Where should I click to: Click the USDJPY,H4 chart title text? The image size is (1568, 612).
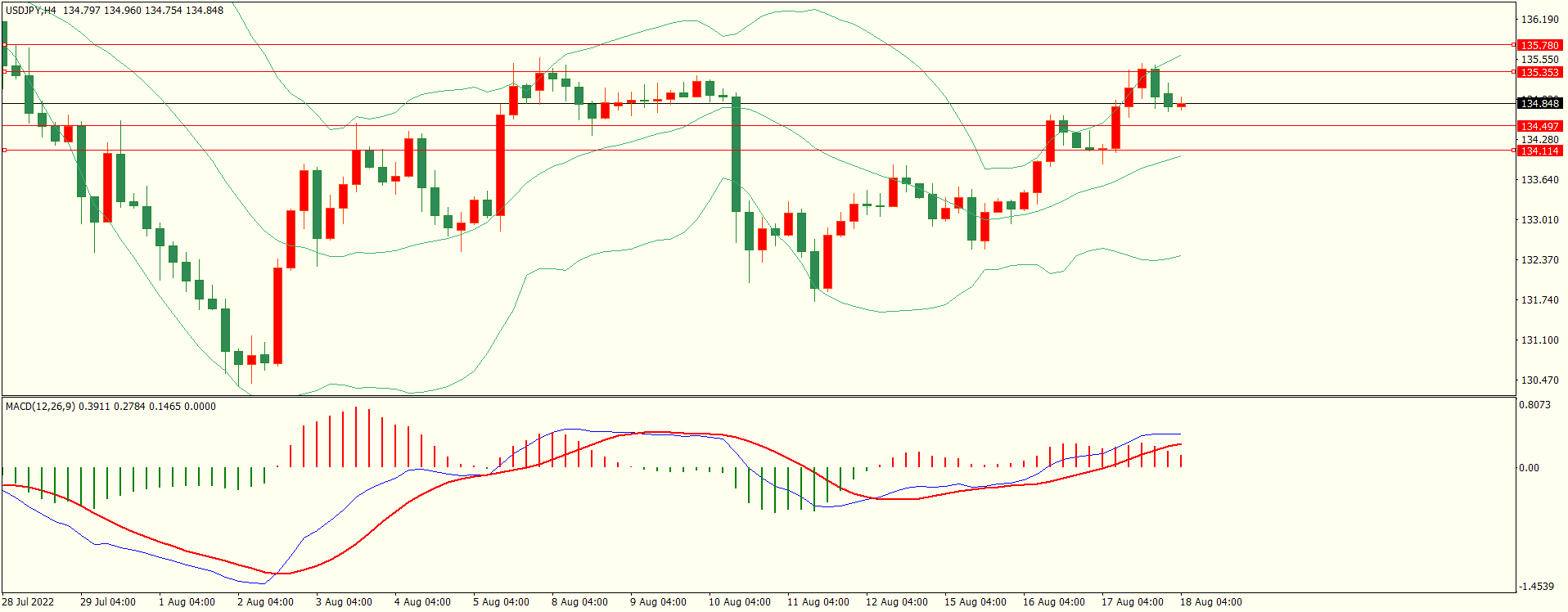click(31, 11)
